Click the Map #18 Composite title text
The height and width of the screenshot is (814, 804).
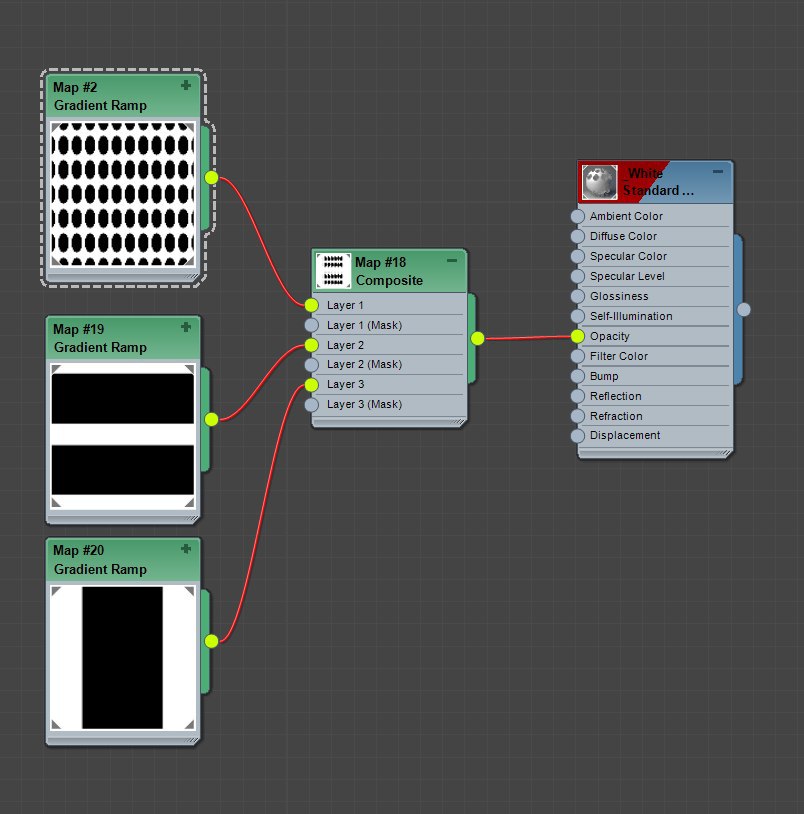click(x=389, y=272)
